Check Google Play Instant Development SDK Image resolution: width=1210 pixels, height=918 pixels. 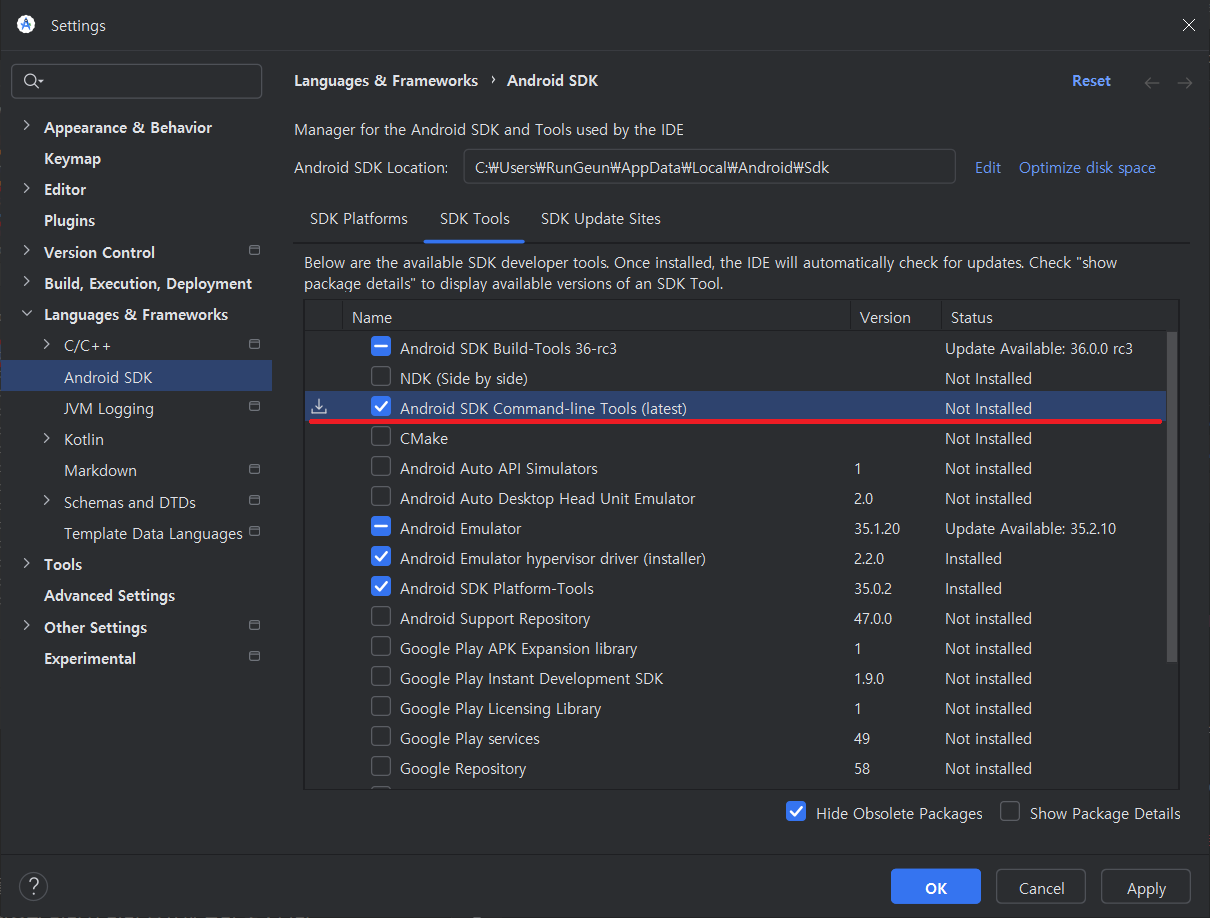point(381,677)
